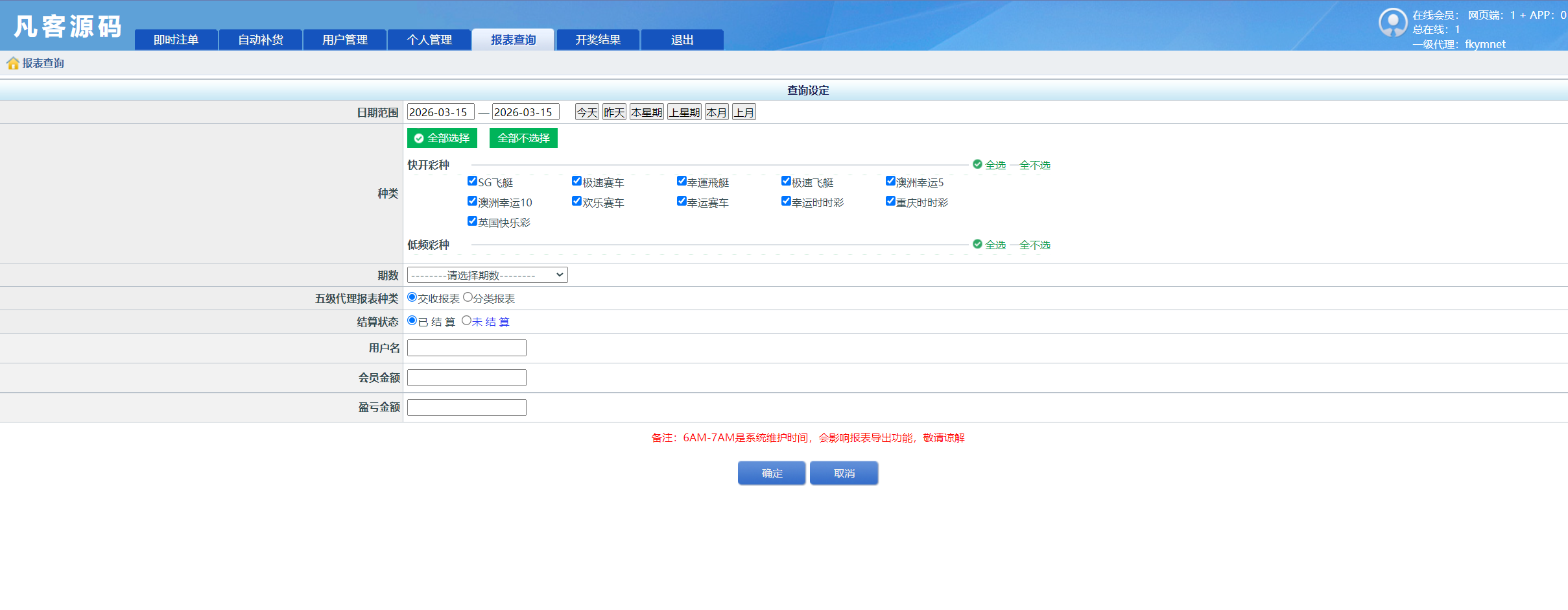The image size is (1568, 610).
Task: Click 全不选 link for 快开彩种 row
Action: click(x=1034, y=165)
